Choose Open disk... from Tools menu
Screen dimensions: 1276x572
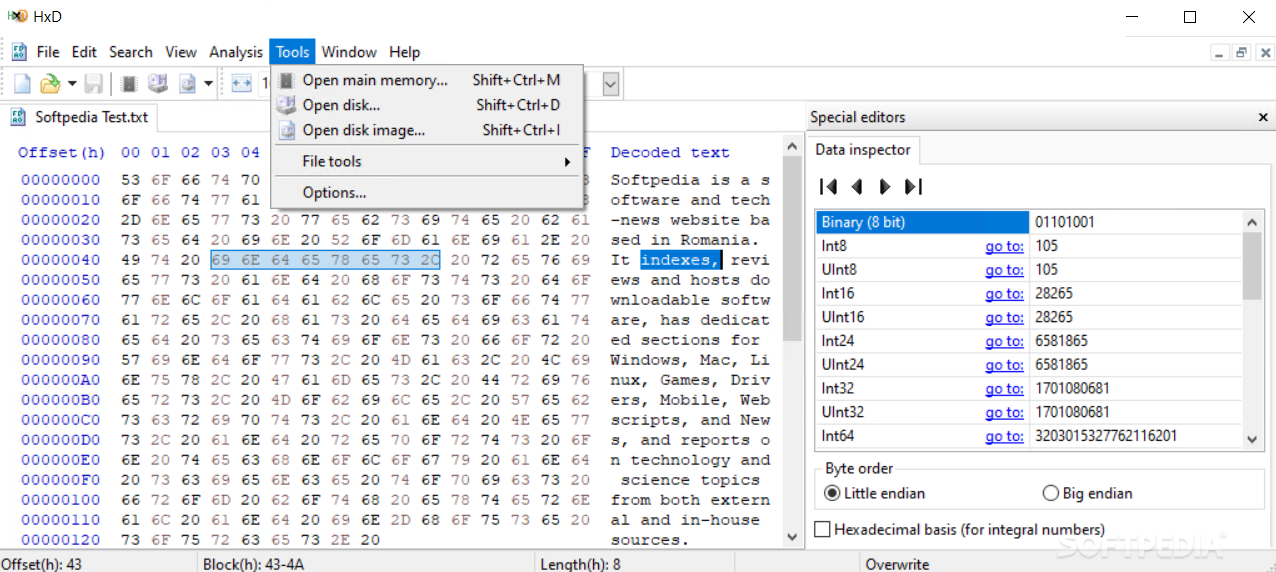click(x=427, y=105)
